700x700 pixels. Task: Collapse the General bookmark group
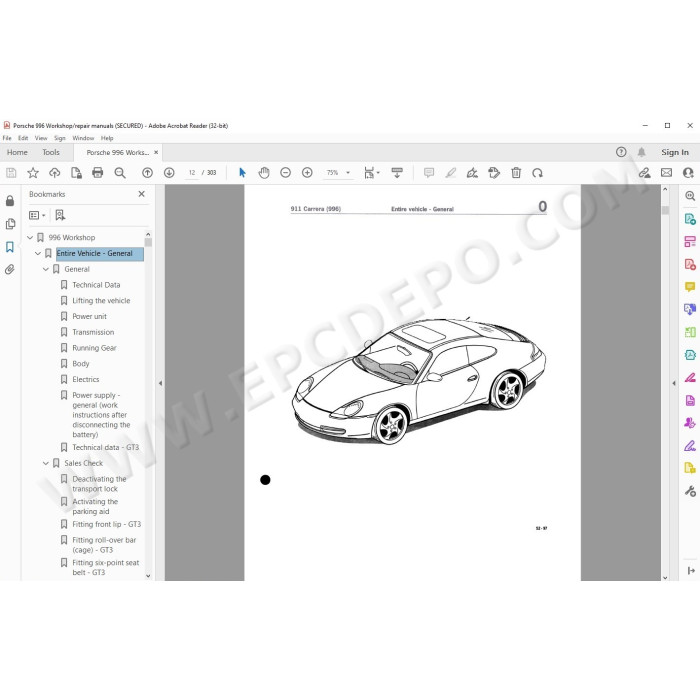(46, 269)
